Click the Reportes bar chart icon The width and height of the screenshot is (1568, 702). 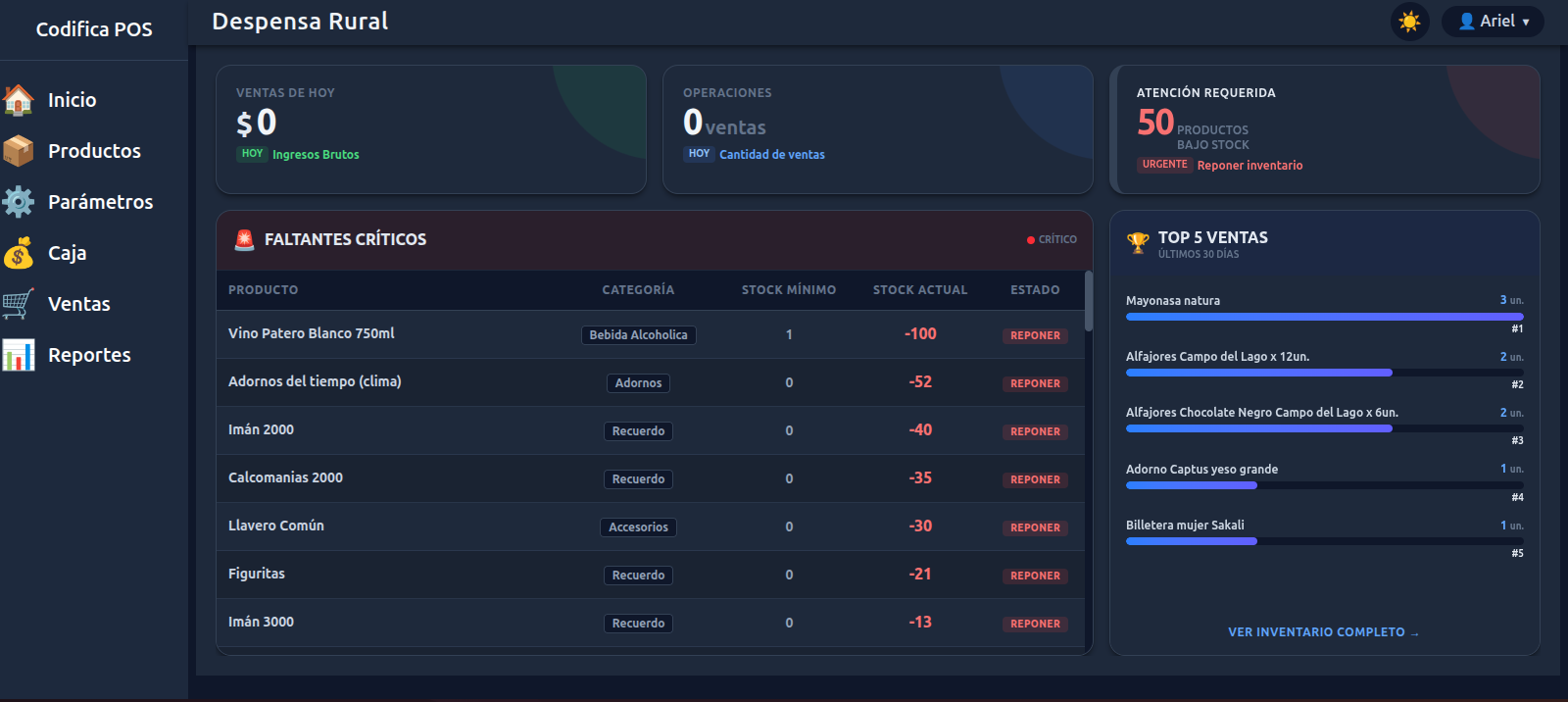[19, 355]
